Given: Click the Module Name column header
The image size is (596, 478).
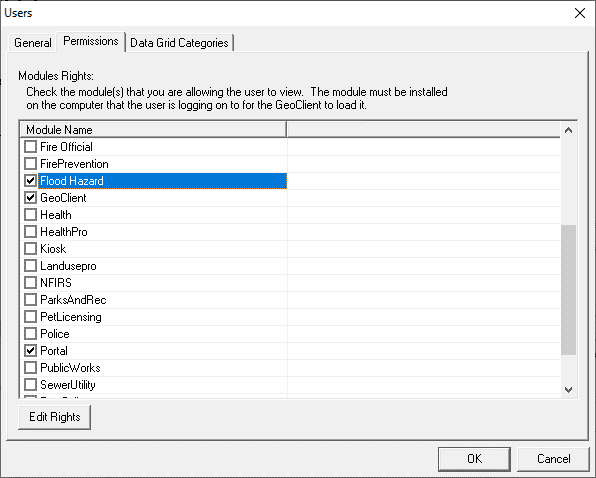Looking at the screenshot, I should pos(153,130).
